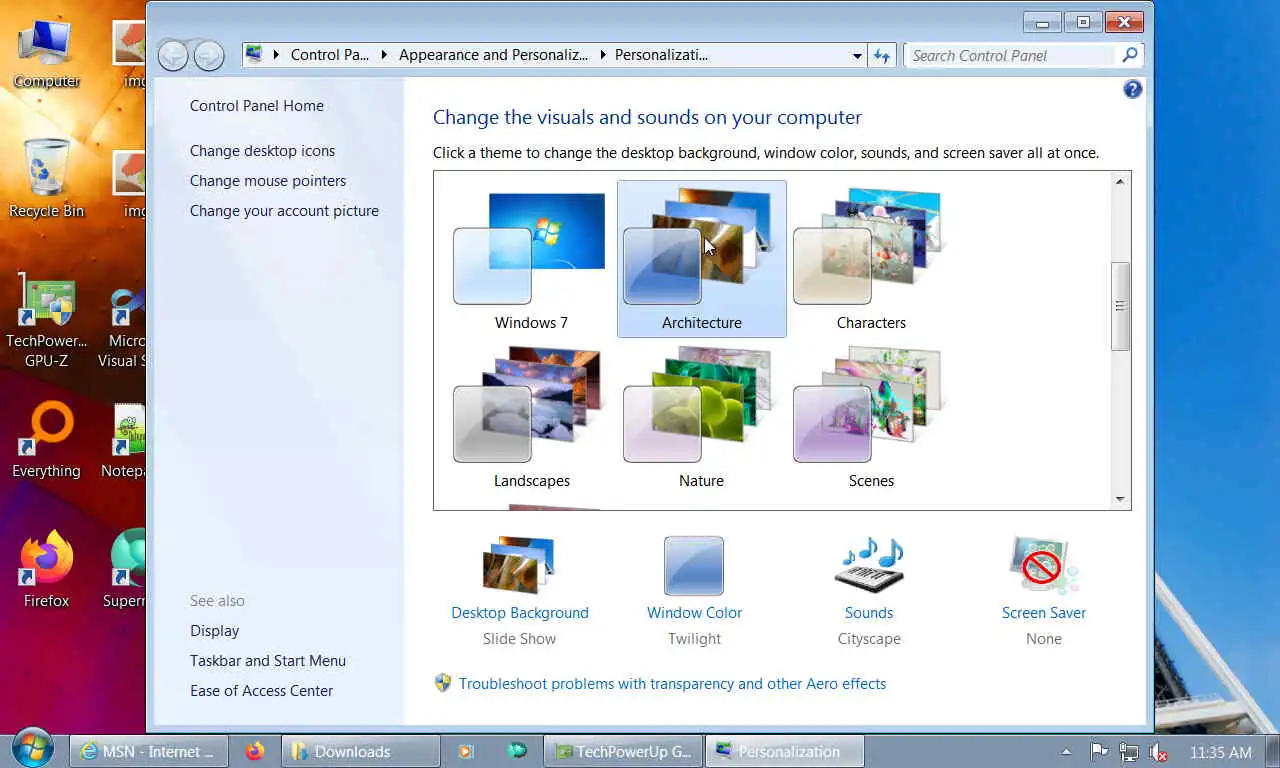The height and width of the screenshot is (768, 1280).
Task: Choose the Characters theme
Action: pos(871,259)
